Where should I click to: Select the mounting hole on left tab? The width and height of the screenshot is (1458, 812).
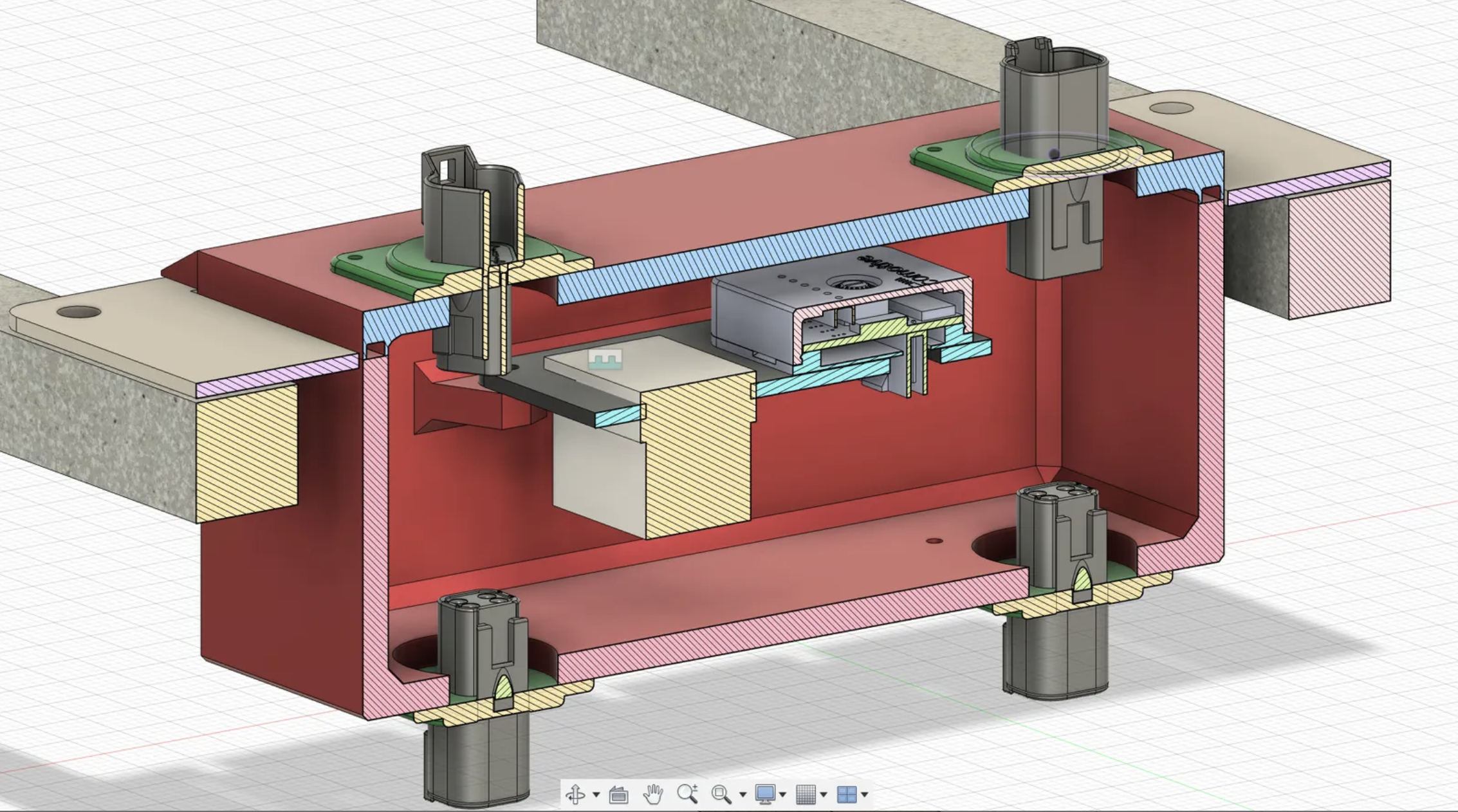[78, 312]
